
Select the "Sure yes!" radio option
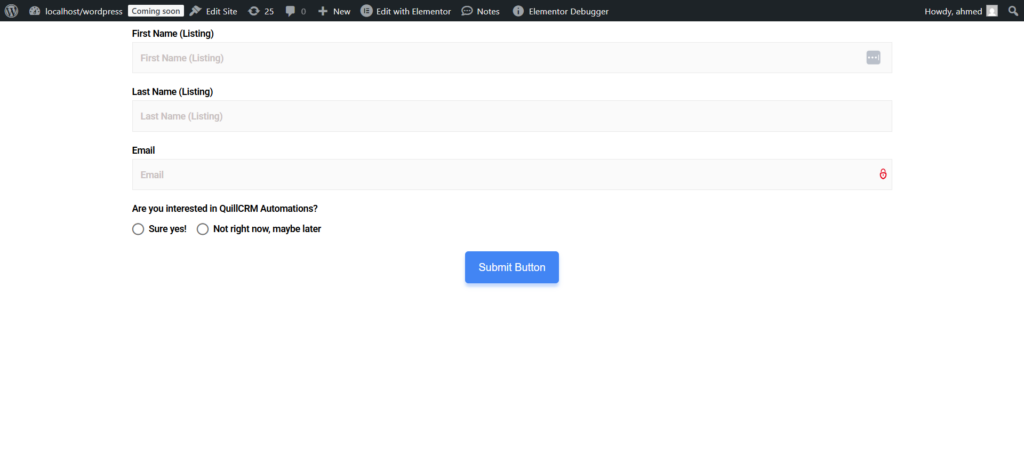pyautogui.click(x=138, y=229)
